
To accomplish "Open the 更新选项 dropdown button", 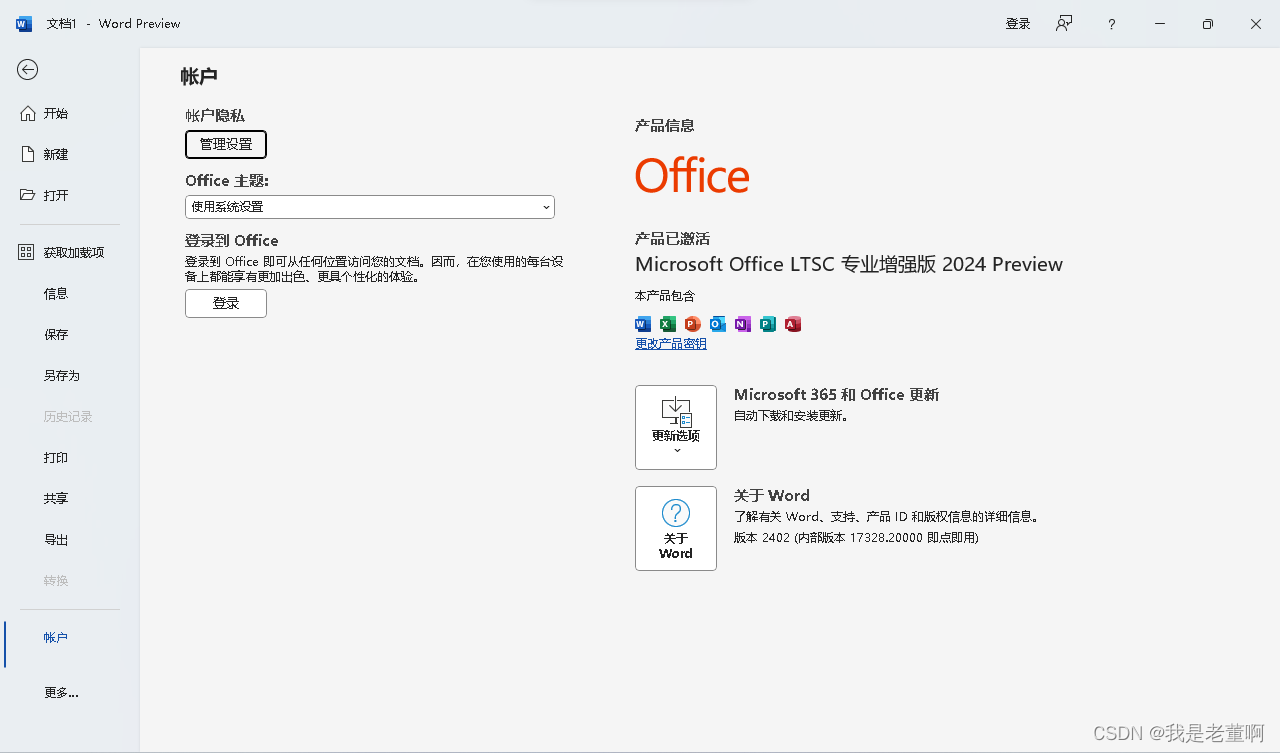I will [x=676, y=427].
